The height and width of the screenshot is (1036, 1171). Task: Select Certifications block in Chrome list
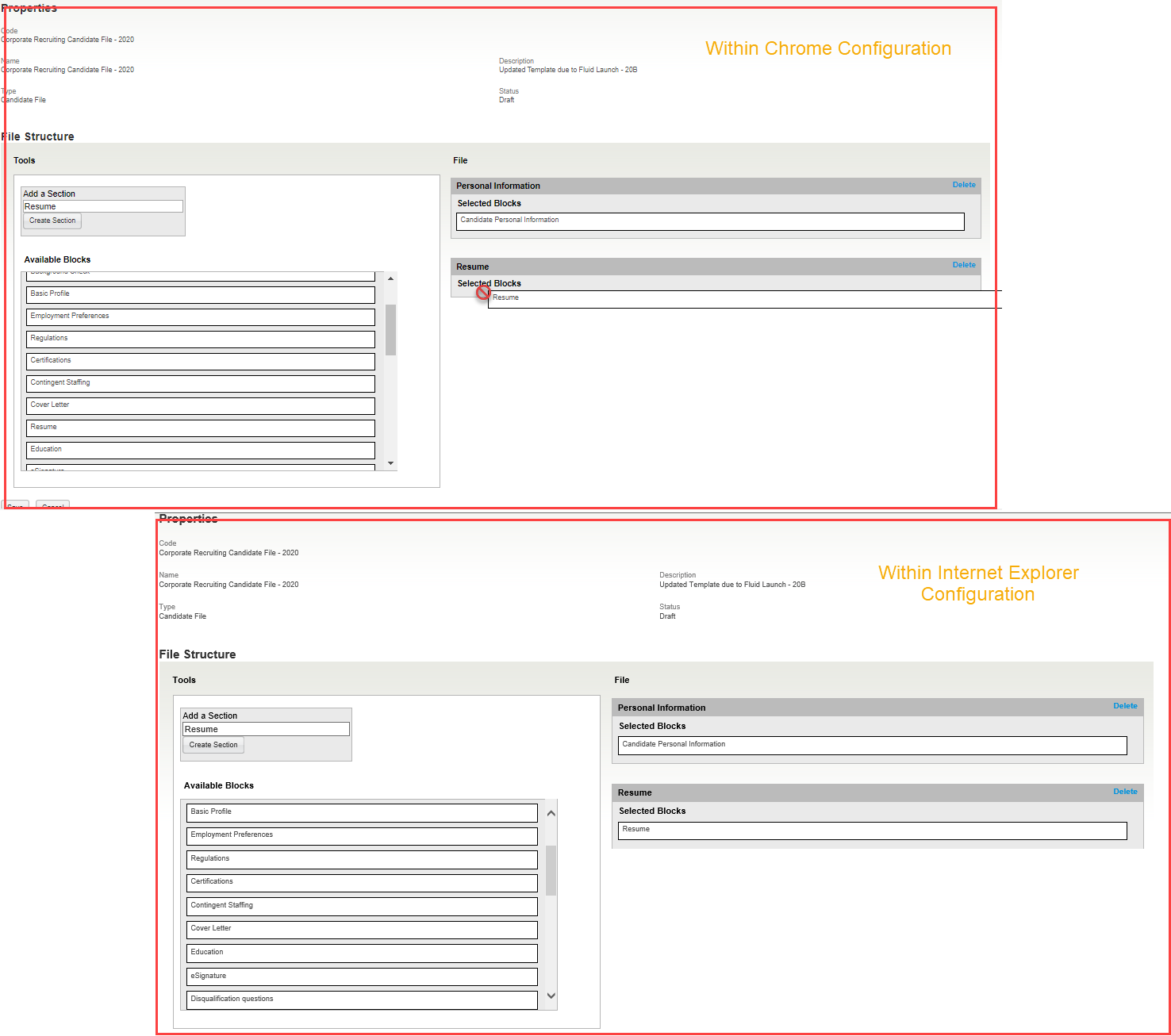[x=201, y=362]
